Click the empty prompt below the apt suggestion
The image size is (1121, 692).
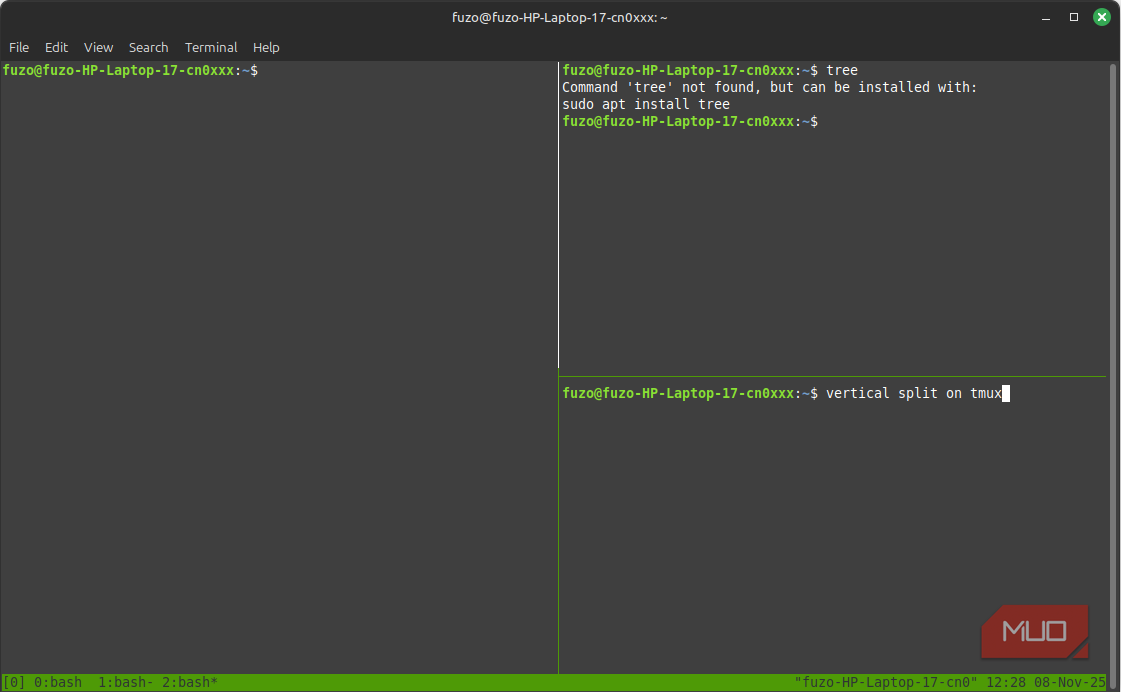click(x=690, y=122)
